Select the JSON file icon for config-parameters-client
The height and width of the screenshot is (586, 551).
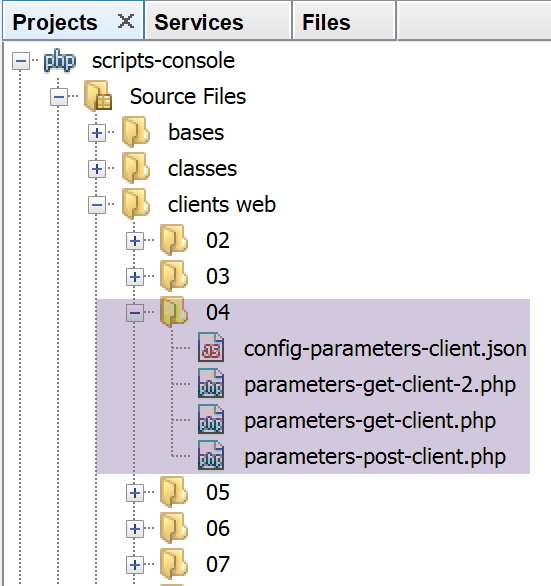click(211, 348)
